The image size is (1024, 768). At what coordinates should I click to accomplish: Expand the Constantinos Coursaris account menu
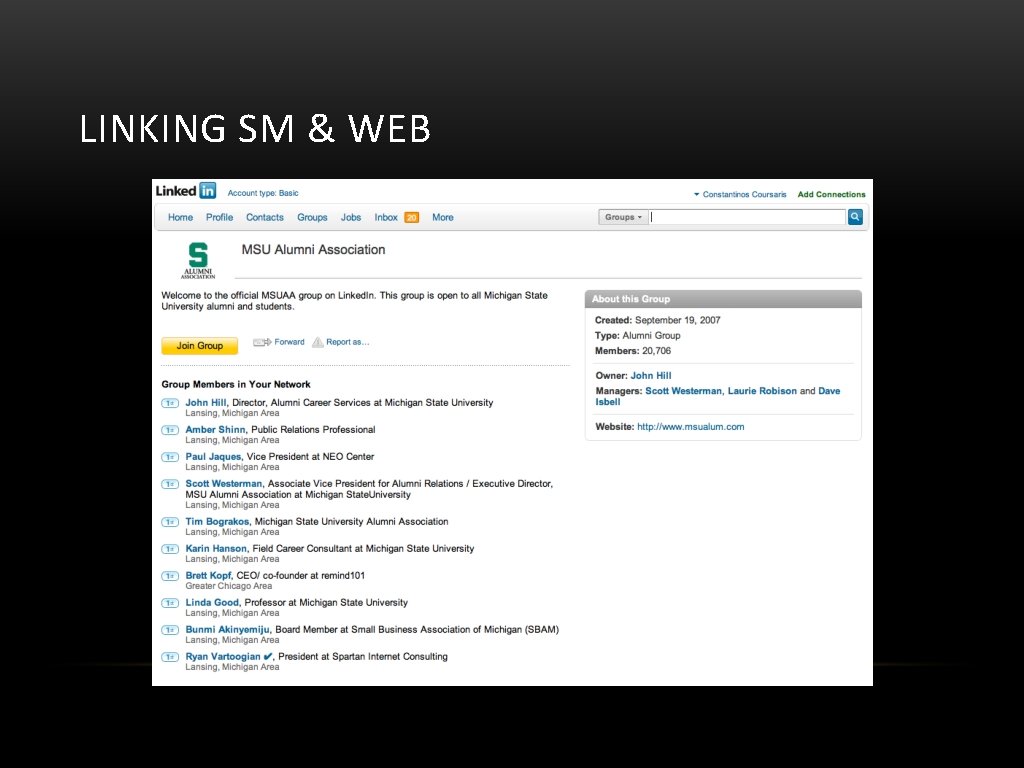point(740,195)
